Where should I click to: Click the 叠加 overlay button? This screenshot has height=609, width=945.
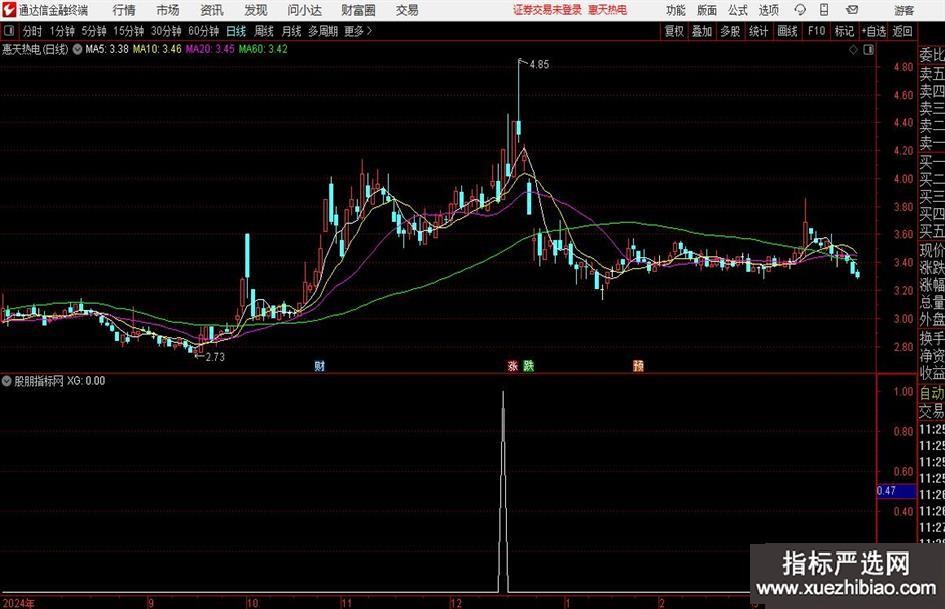tap(702, 31)
